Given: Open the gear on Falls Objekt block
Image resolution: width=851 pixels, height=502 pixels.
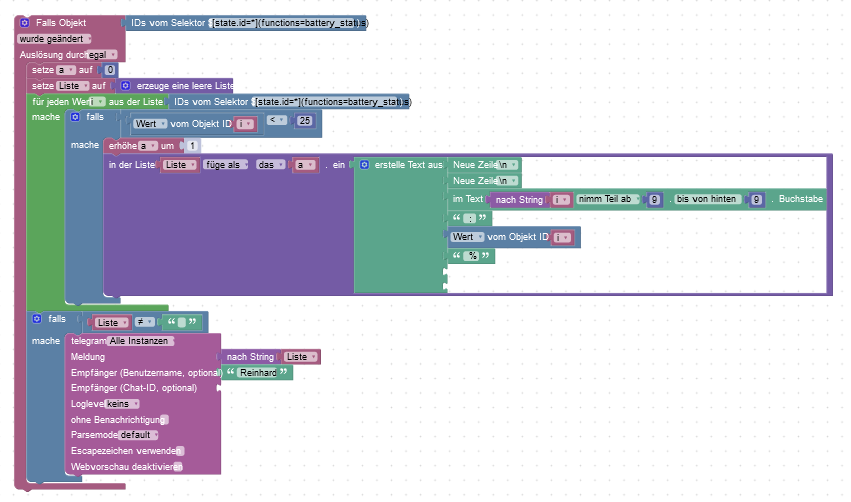Looking at the screenshot, I should click(x=24, y=23).
